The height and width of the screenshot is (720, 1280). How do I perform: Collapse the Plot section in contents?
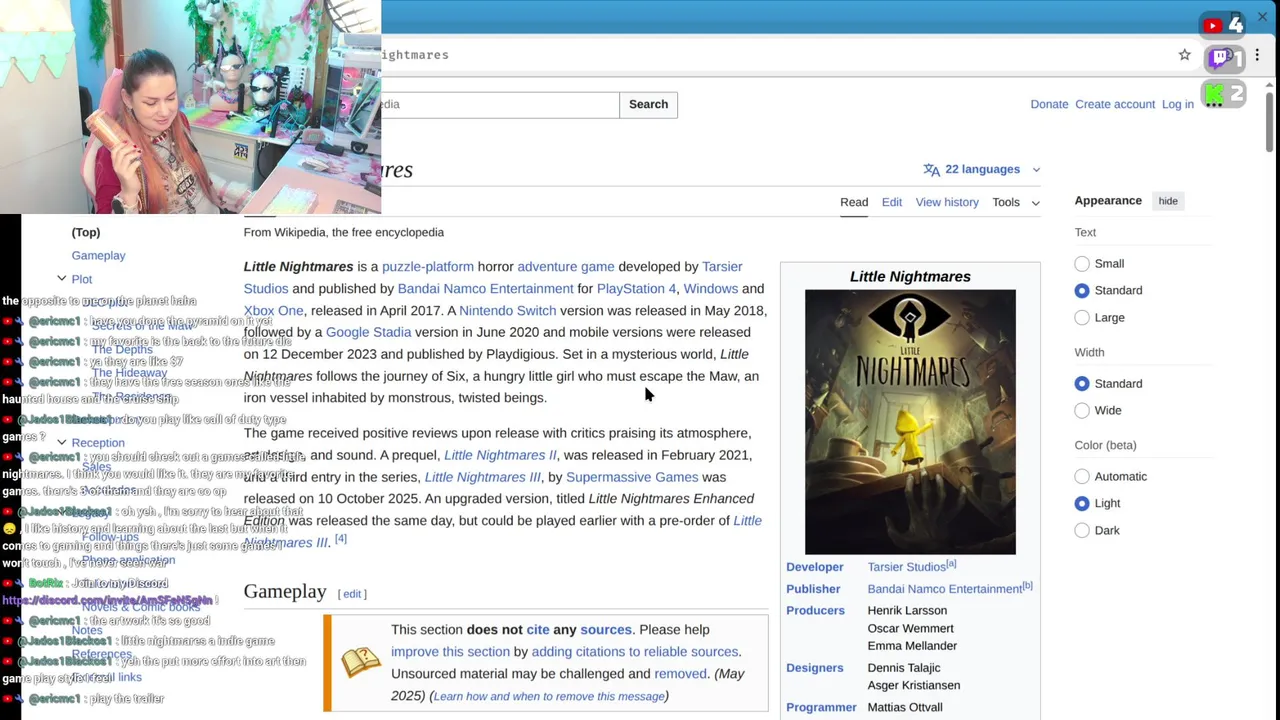click(x=61, y=279)
